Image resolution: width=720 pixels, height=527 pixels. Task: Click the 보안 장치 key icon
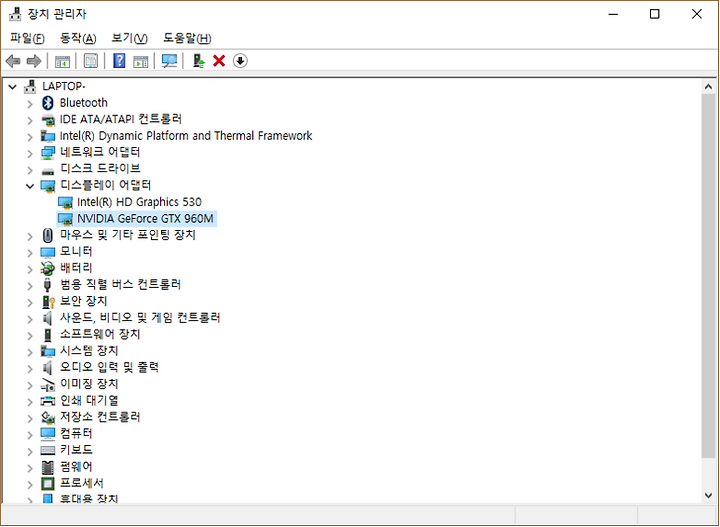click(x=48, y=302)
